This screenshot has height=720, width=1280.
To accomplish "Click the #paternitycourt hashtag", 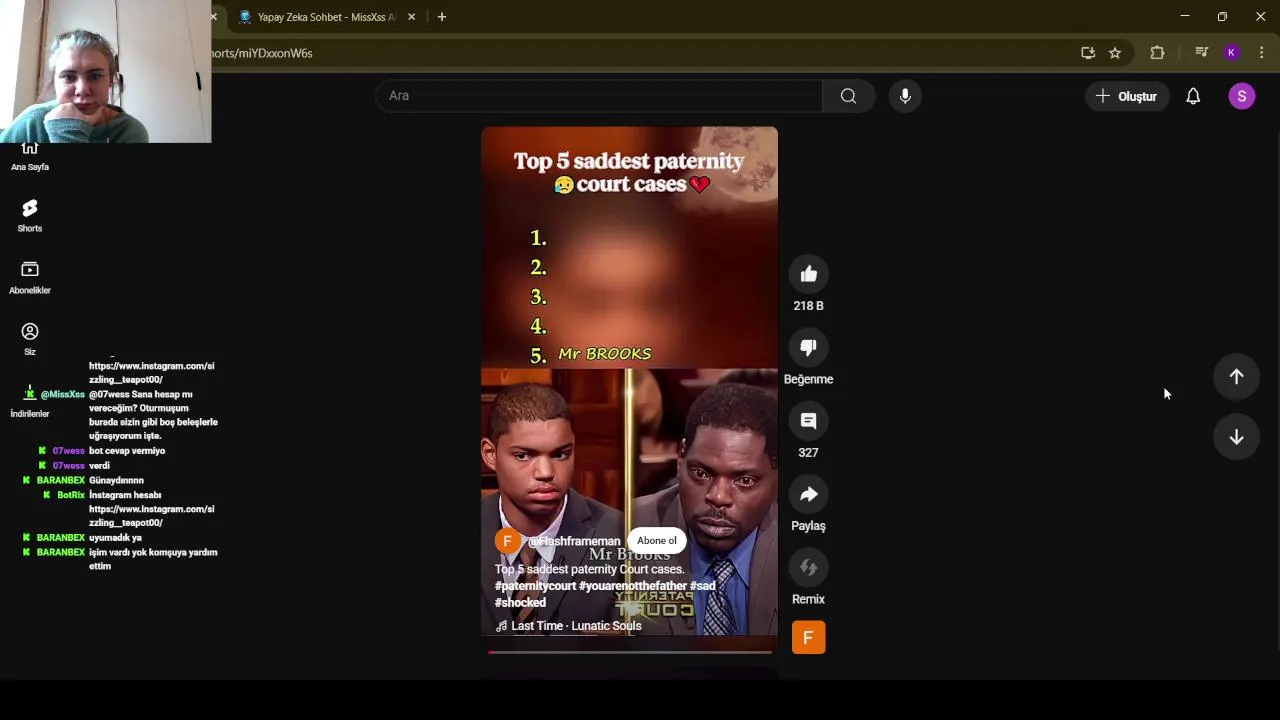I will point(535,586).
